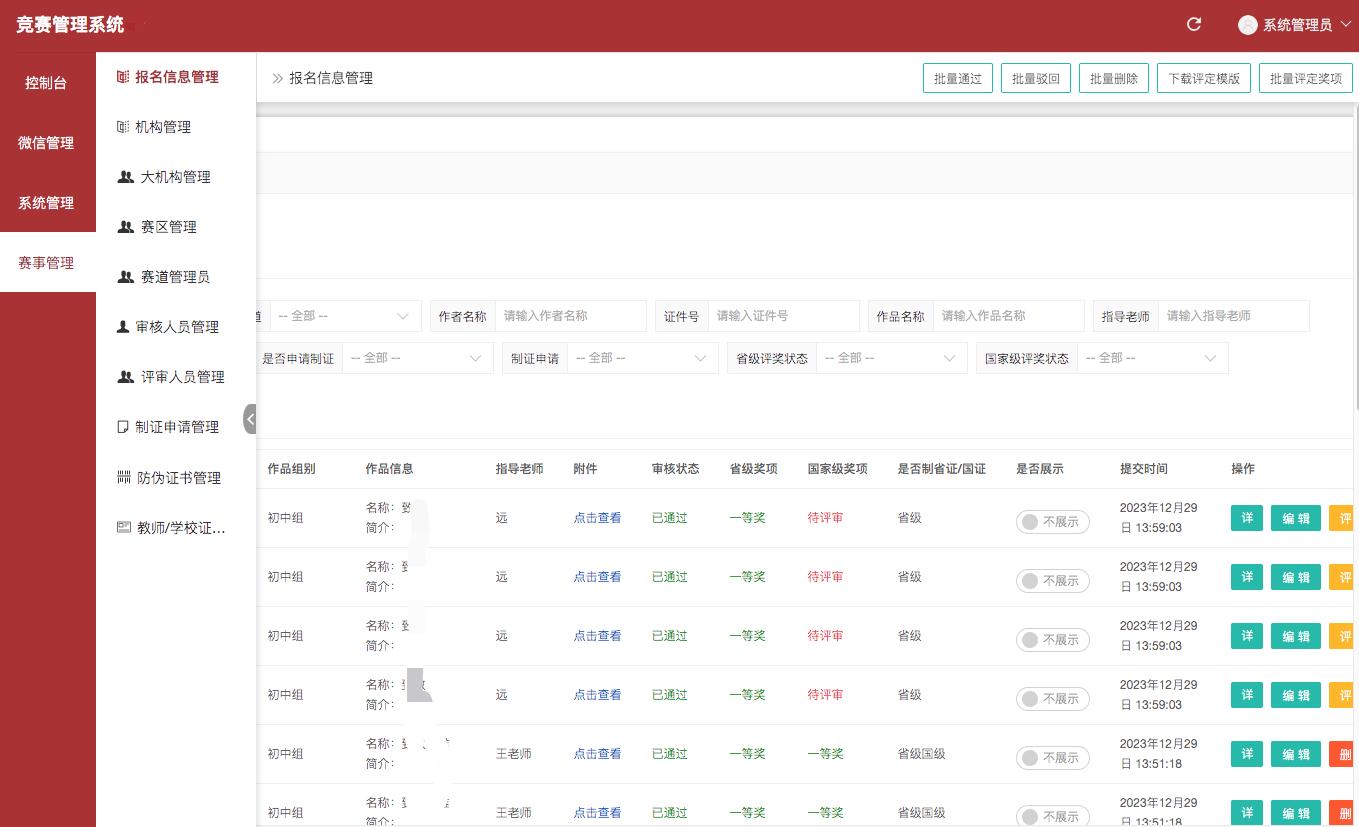The image size is (1359, 827).
Task: Open 点击查看 link in the first 王老师 row
Action: pos(597,754)
